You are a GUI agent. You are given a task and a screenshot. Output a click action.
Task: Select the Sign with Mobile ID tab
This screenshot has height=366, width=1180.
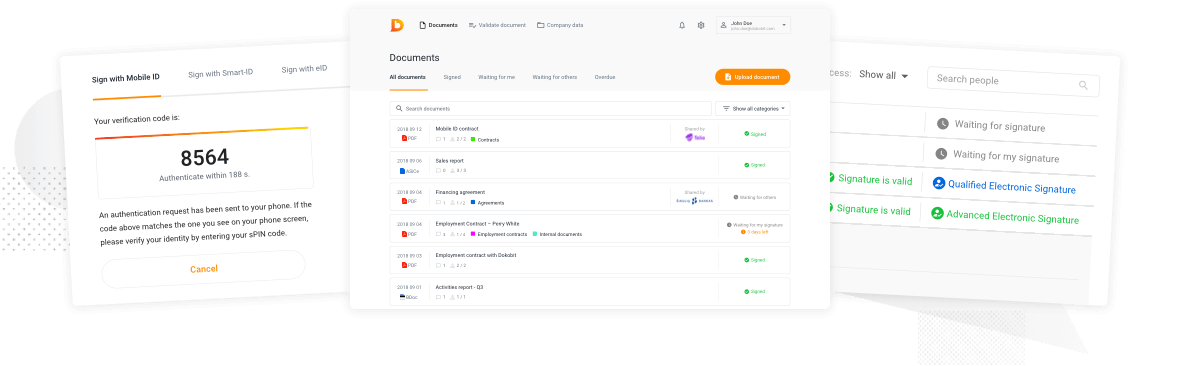(126, 78)
